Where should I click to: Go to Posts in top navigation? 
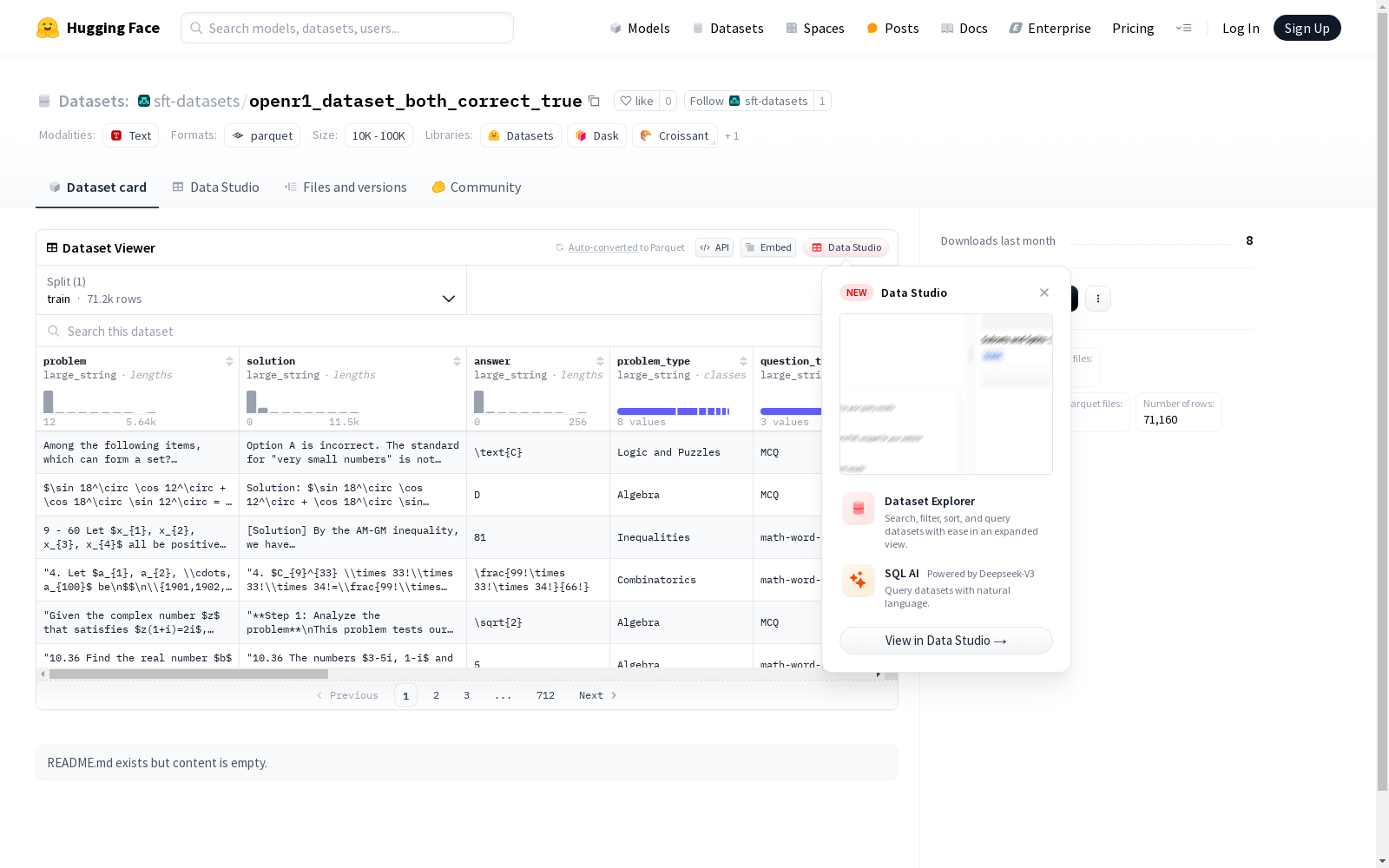892,28
